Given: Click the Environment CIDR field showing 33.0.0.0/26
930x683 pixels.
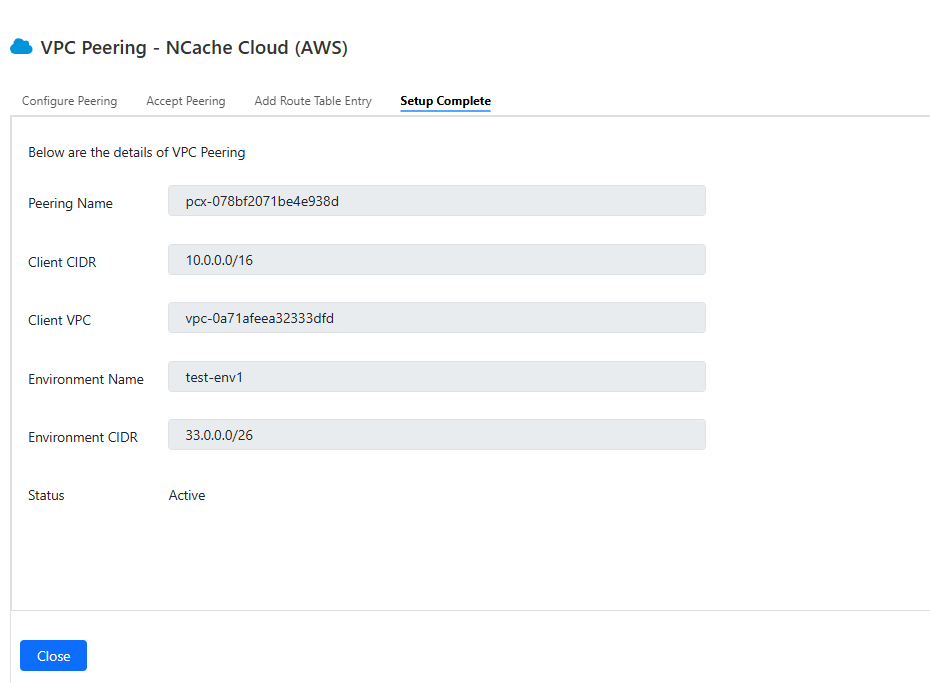Looking at the screenshot, I should point(437,435).
